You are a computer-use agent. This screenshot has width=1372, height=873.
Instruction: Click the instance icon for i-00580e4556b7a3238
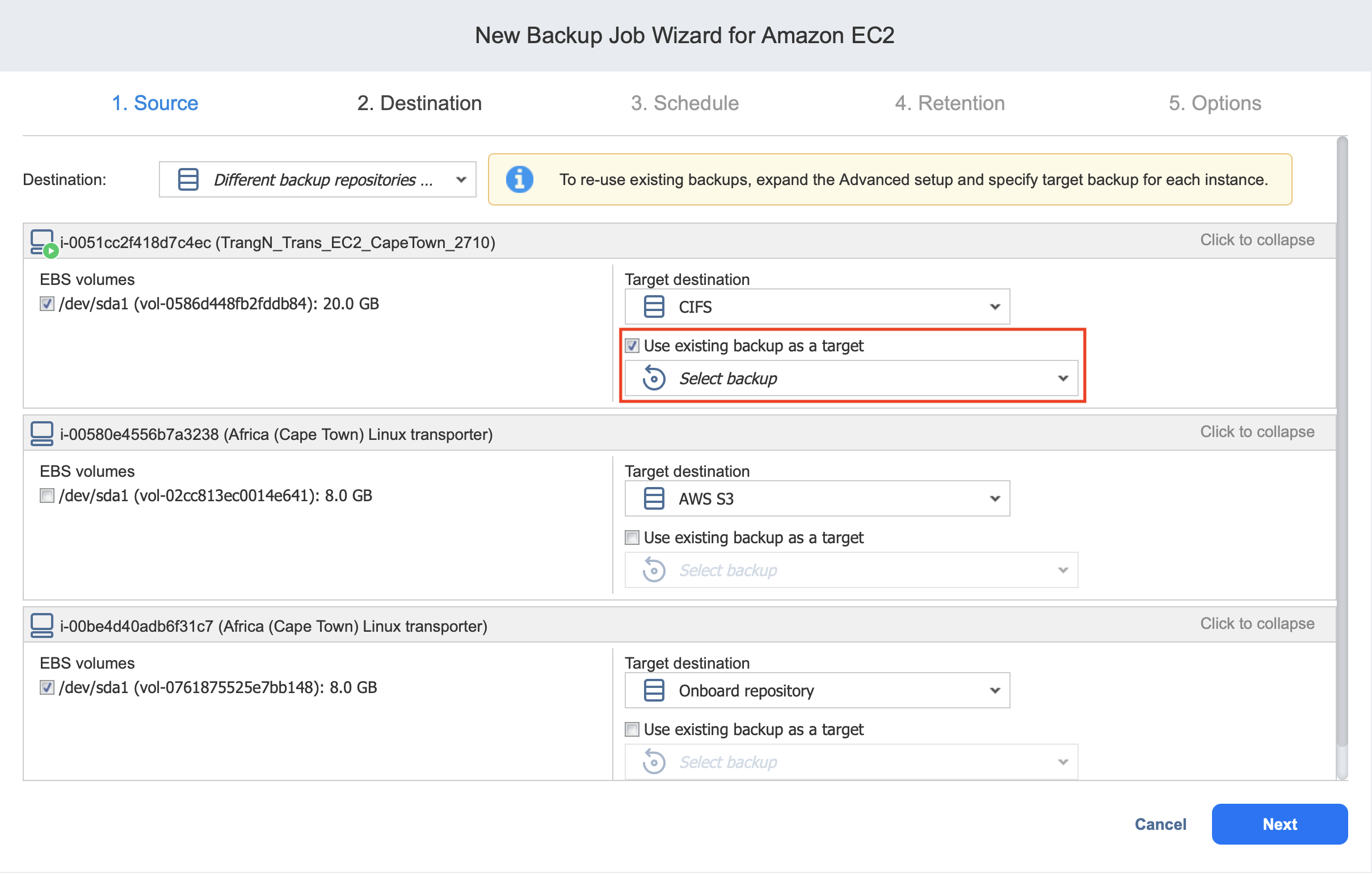(x=41, y=434)
